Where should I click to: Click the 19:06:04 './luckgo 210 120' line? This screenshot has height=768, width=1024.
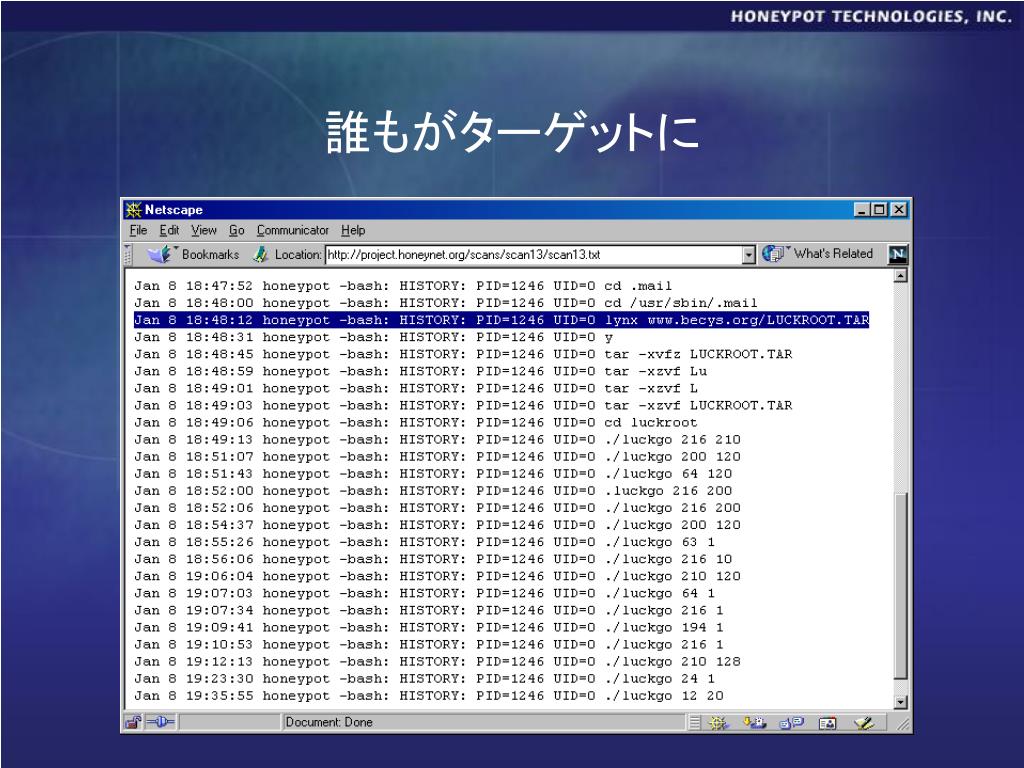pos(437,576)
